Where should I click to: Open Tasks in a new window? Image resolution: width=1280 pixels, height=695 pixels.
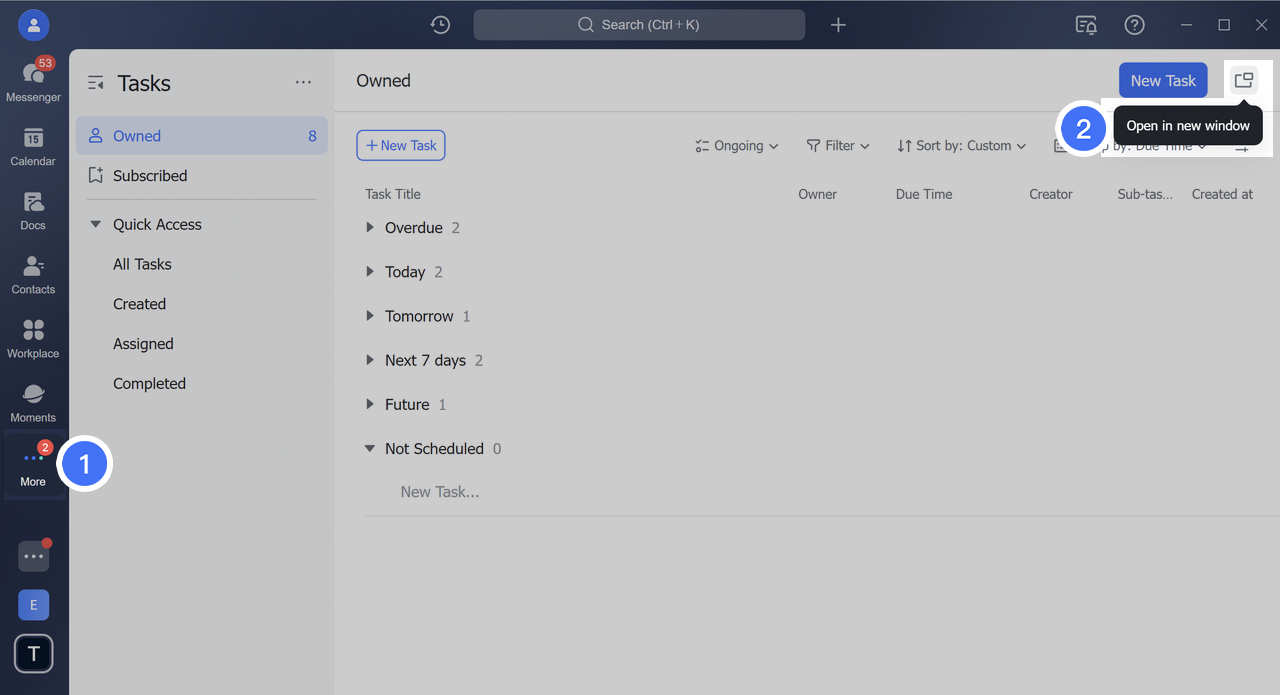point(1244,80)
